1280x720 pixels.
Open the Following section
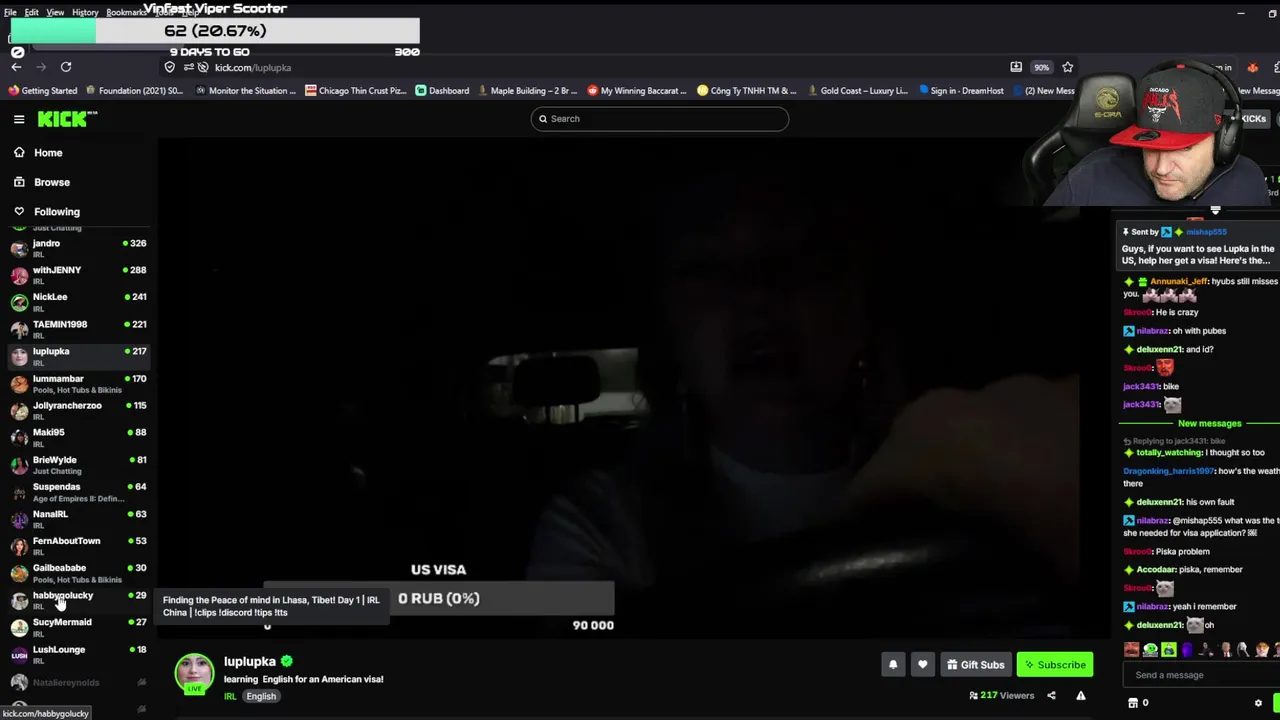tap(56, 212)
